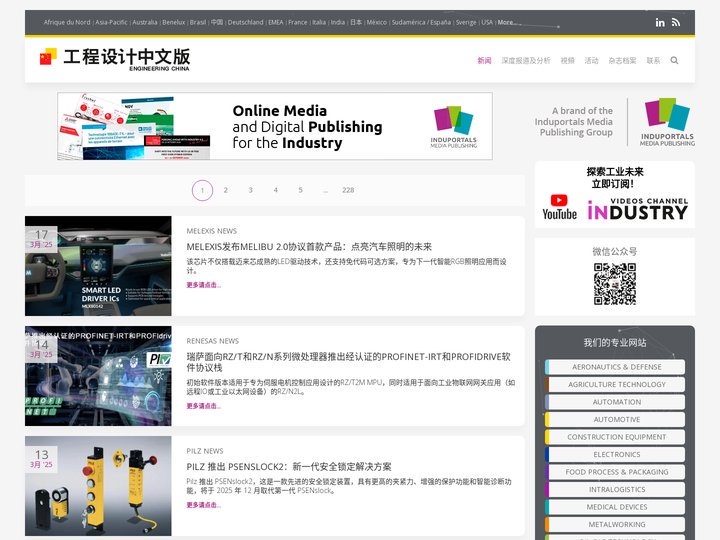
Task: Click 更多请点击 under Renesas article
Action: [203, 406]
